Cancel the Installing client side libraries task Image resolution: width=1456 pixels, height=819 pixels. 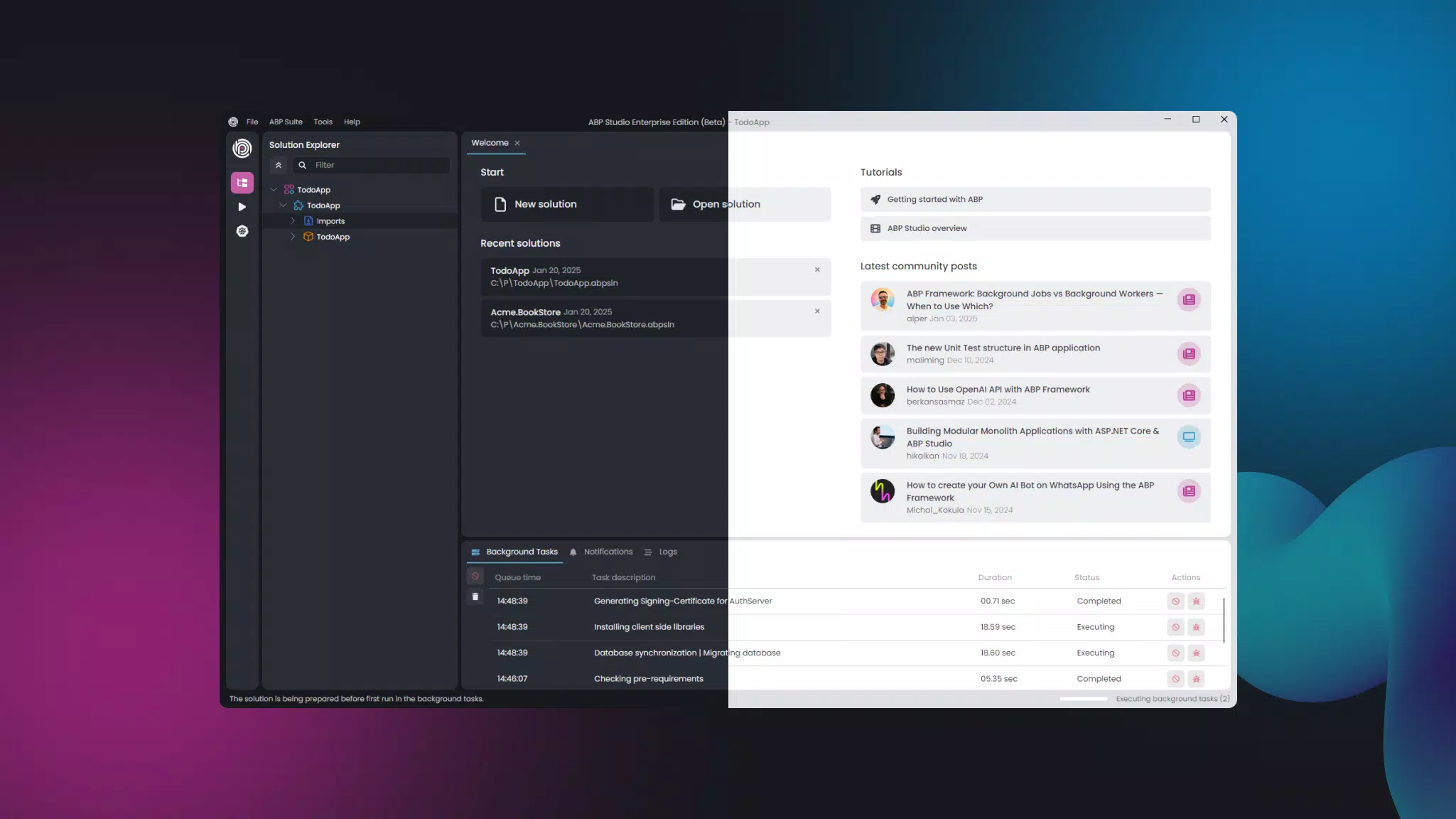coord(1176,627)
